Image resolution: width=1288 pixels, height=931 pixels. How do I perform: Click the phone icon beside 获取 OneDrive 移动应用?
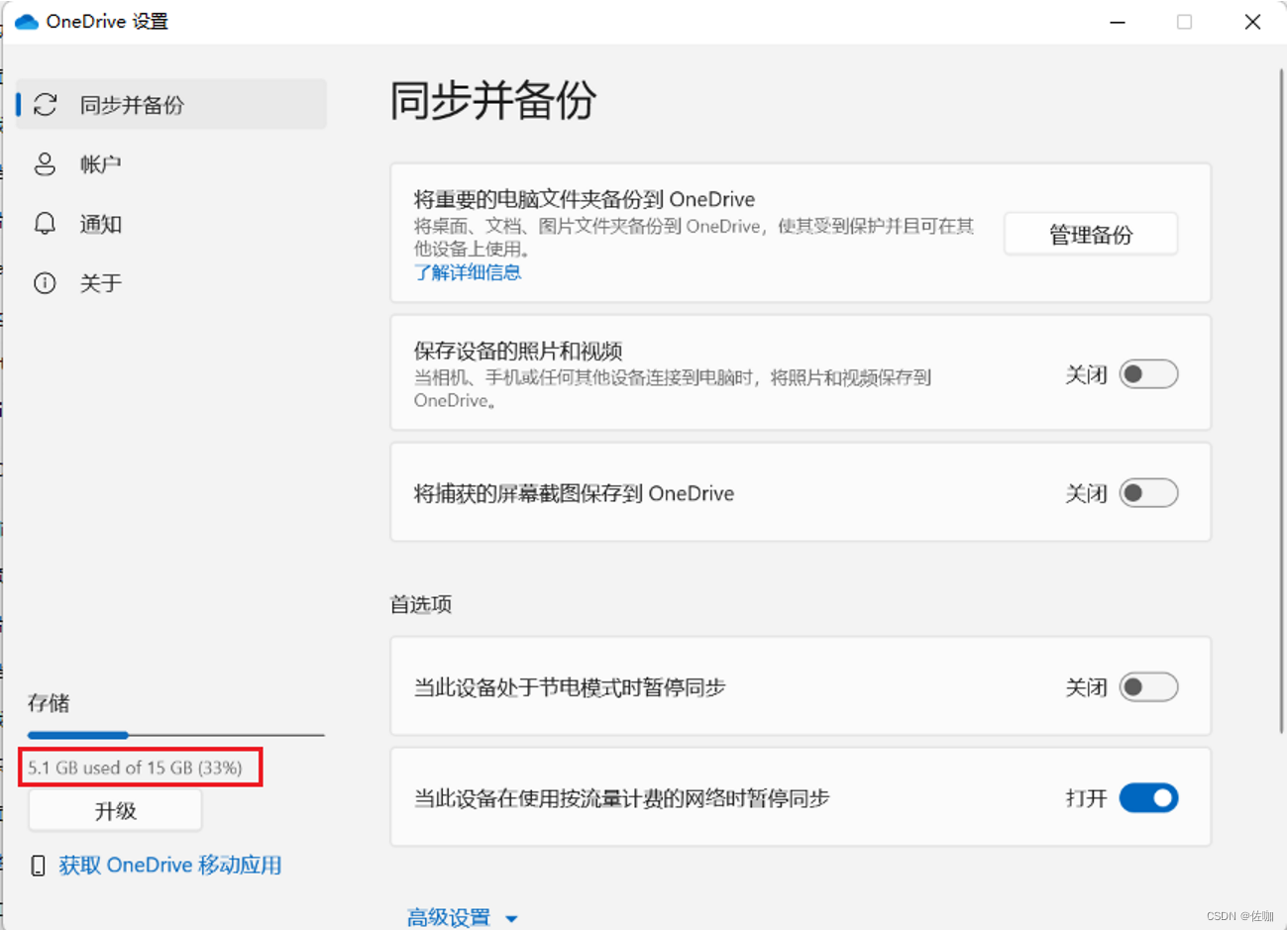coord(38,866)
